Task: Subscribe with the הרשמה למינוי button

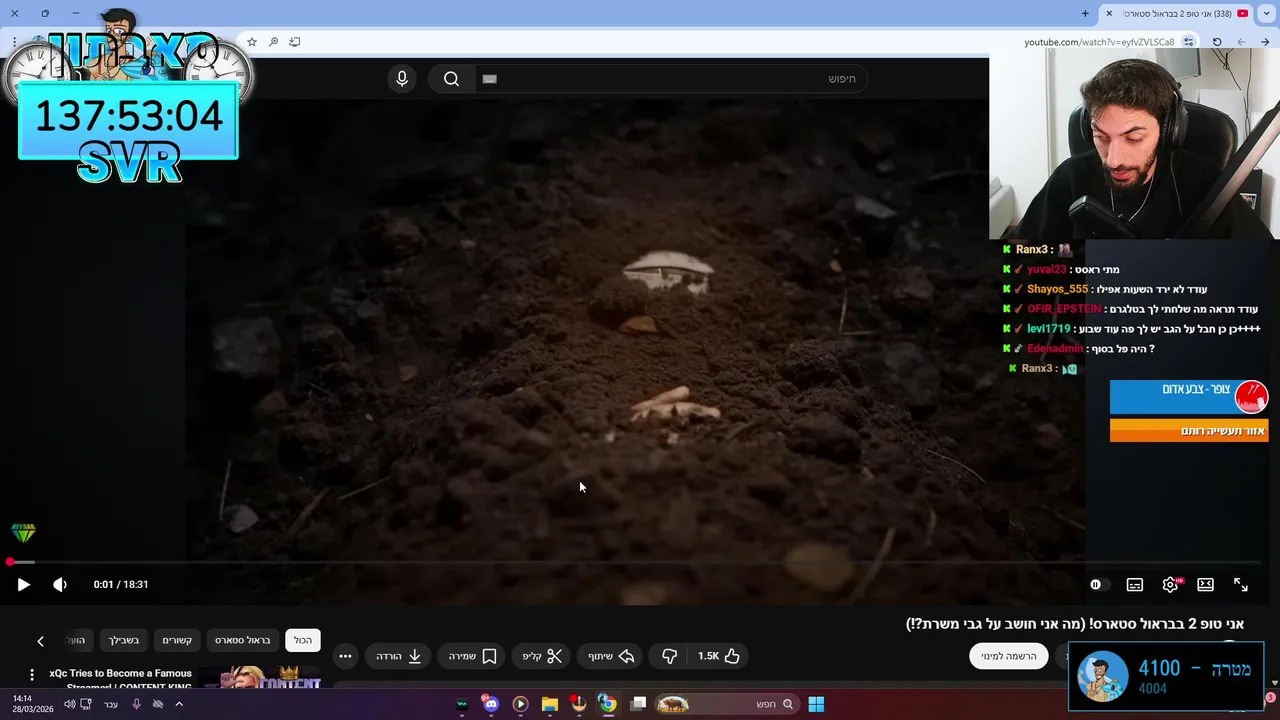Action: click(1009, 656)
